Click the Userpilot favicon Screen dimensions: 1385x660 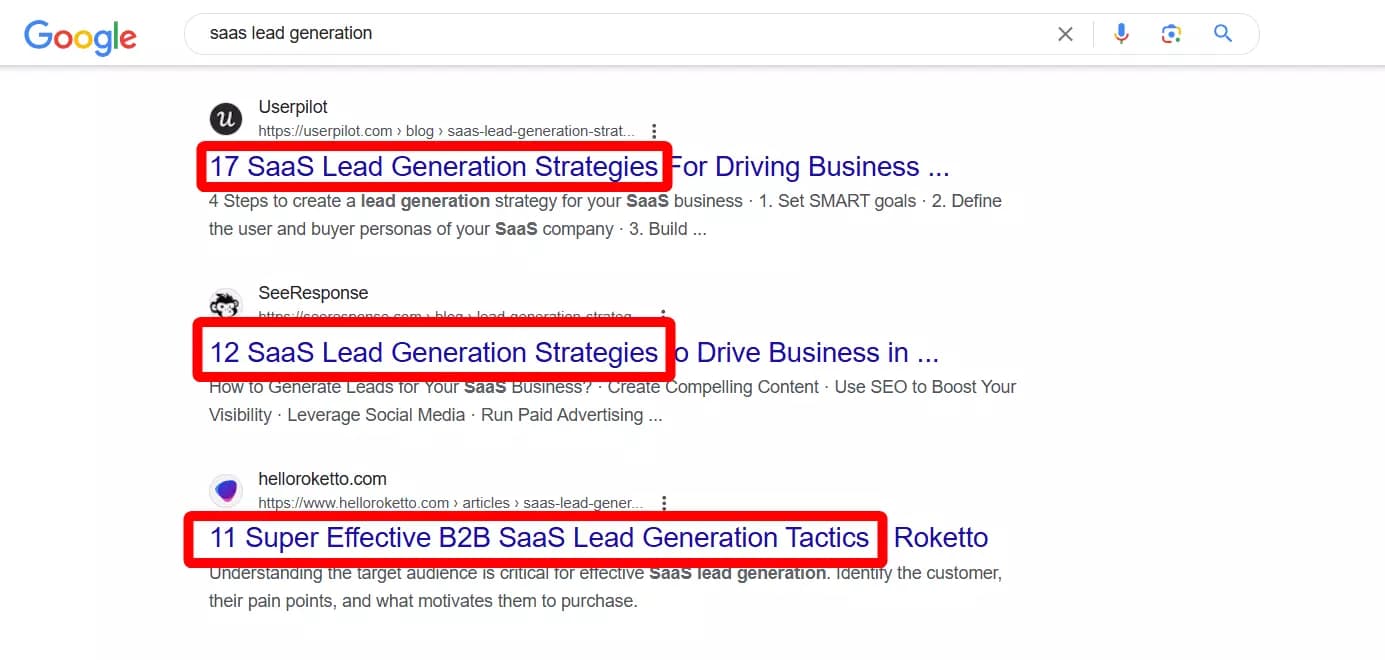click(x=226, y=119)
